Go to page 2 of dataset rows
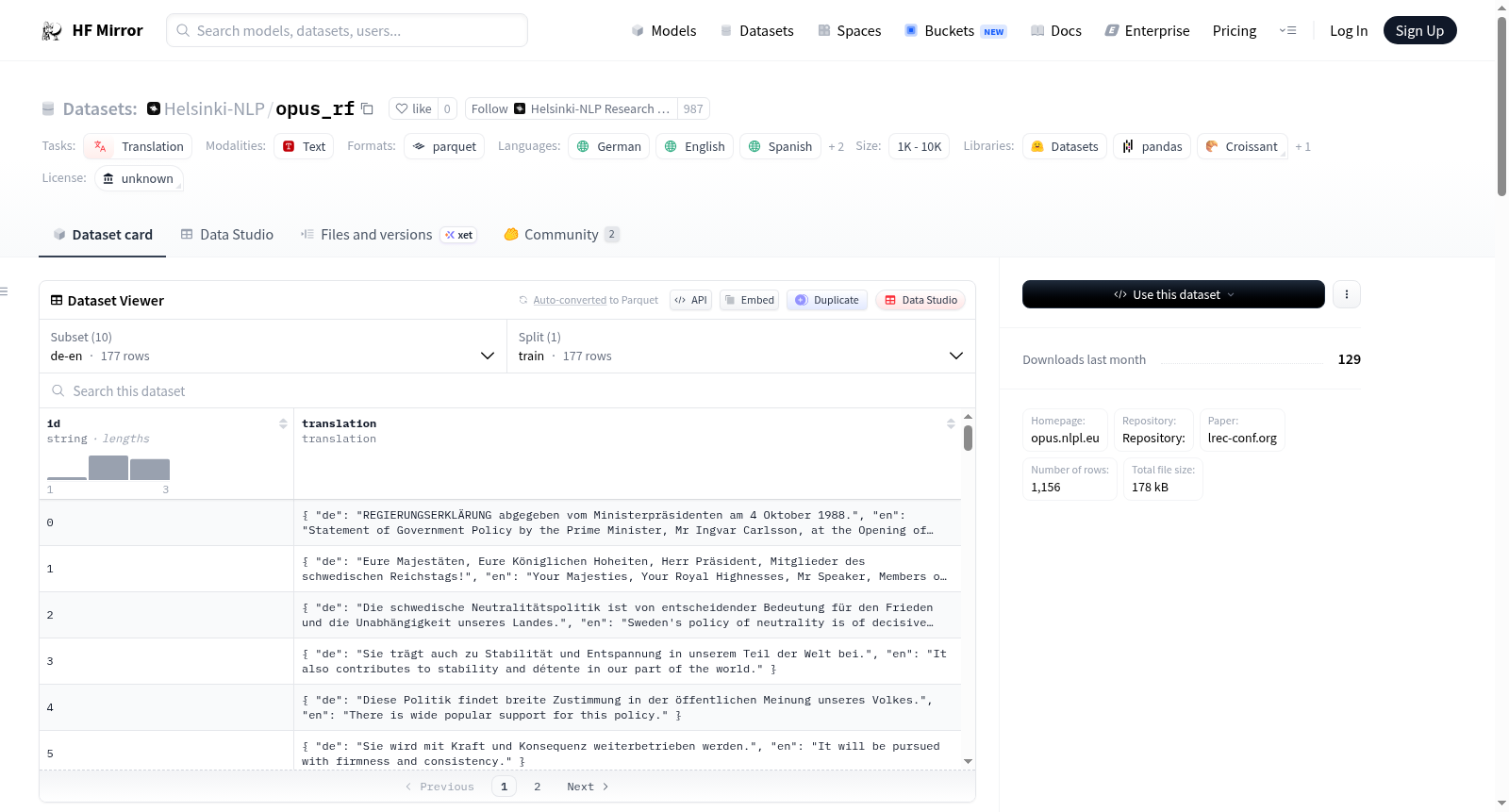1509x812 pixels. [538, 787]
